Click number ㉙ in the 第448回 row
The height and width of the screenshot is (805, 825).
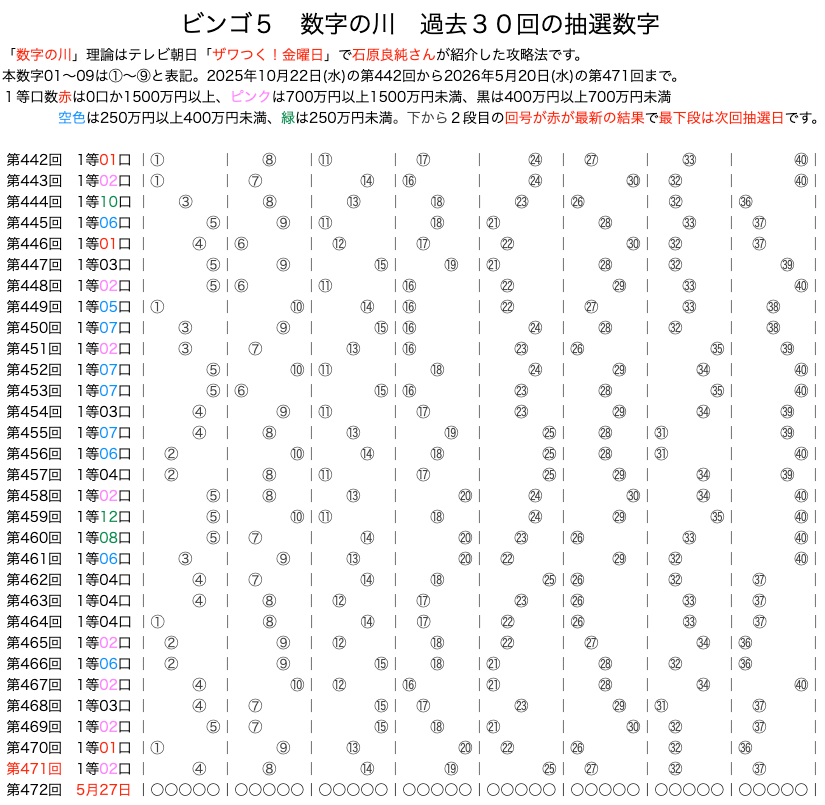tap(619, 286)
